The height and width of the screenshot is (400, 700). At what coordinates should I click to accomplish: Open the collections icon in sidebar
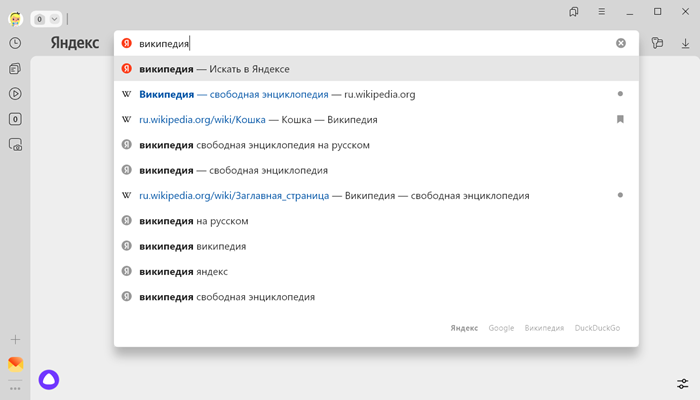[x=15, y=68]
